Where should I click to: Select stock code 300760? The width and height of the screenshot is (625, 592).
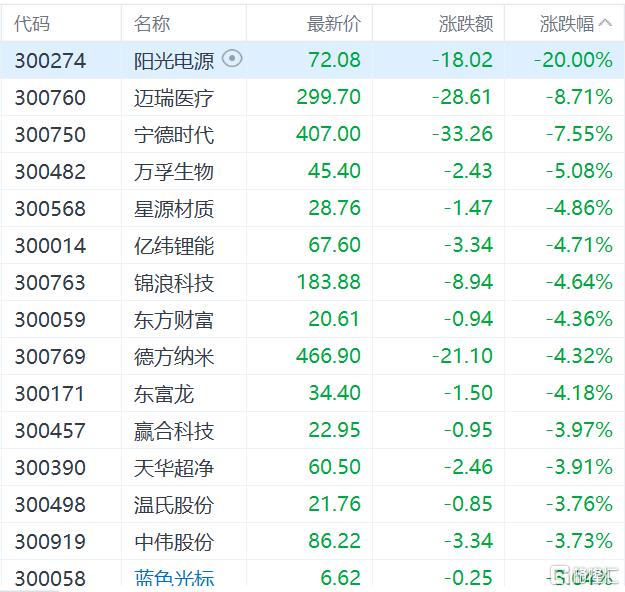50,98
